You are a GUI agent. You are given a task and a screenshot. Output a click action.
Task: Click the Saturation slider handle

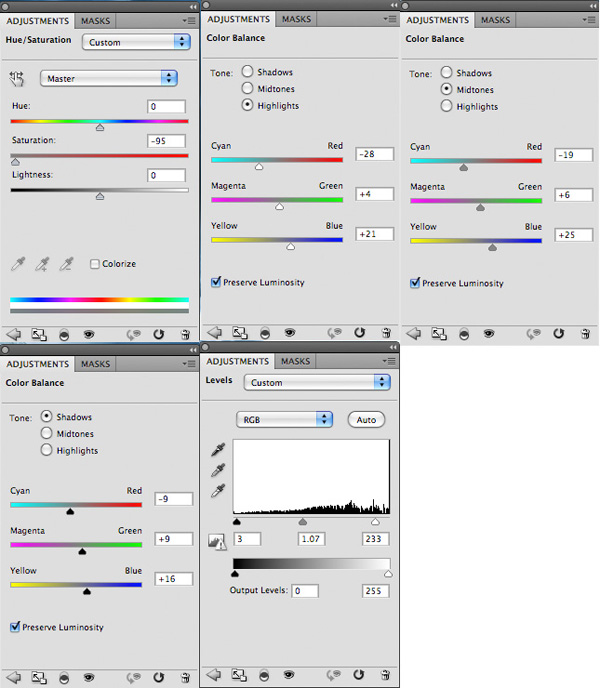(x=15, y=162)
